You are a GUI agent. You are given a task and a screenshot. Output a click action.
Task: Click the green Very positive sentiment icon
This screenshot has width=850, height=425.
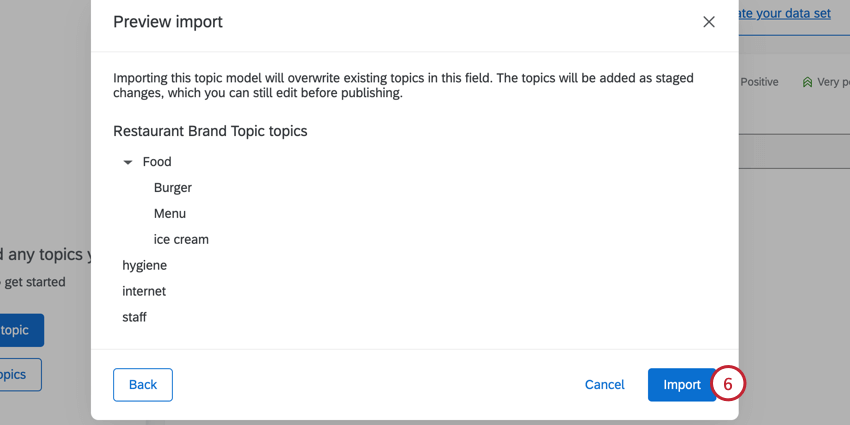807,82
